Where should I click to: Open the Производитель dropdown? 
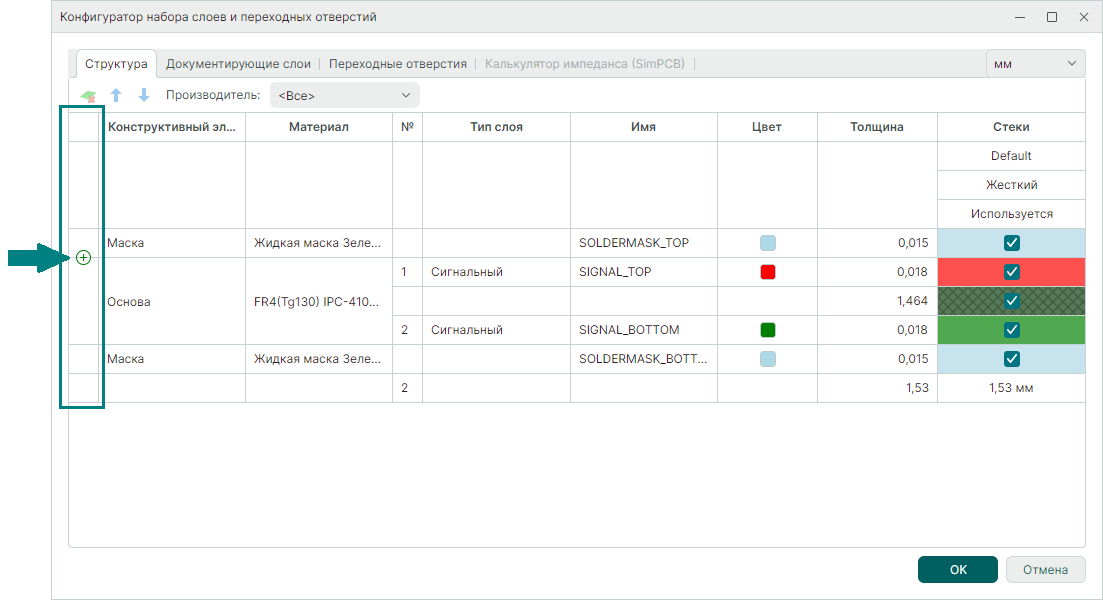click(344, 96)
